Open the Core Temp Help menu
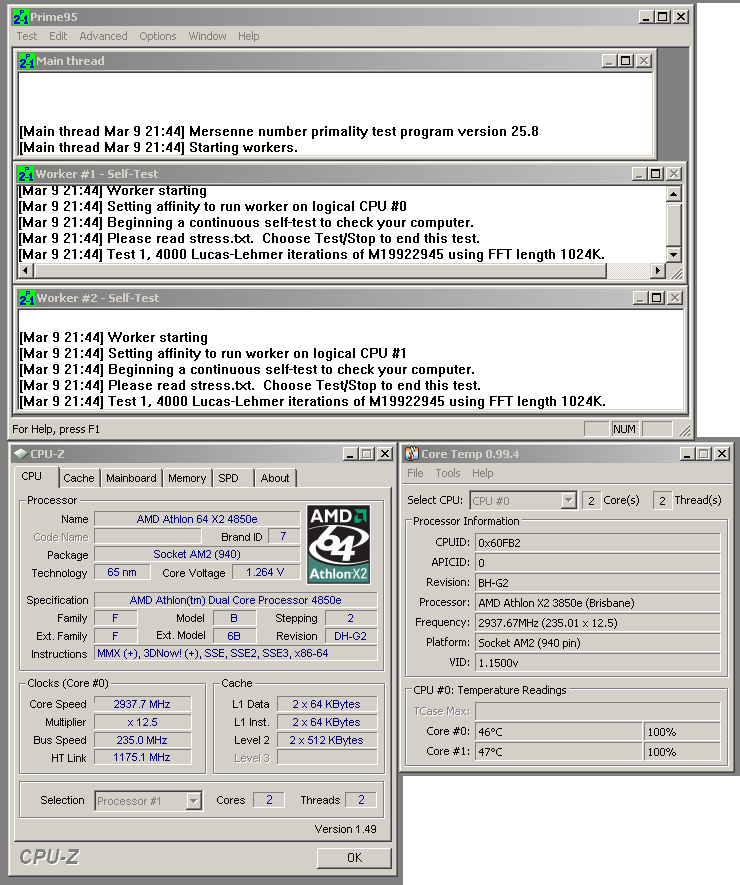Screen dimensions: 740x885 [483, 473]
